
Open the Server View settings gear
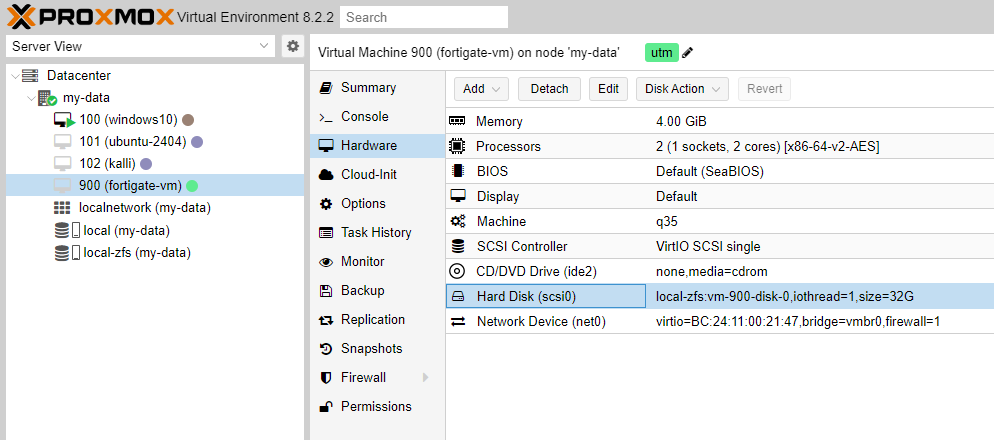[x=292, y=46]
